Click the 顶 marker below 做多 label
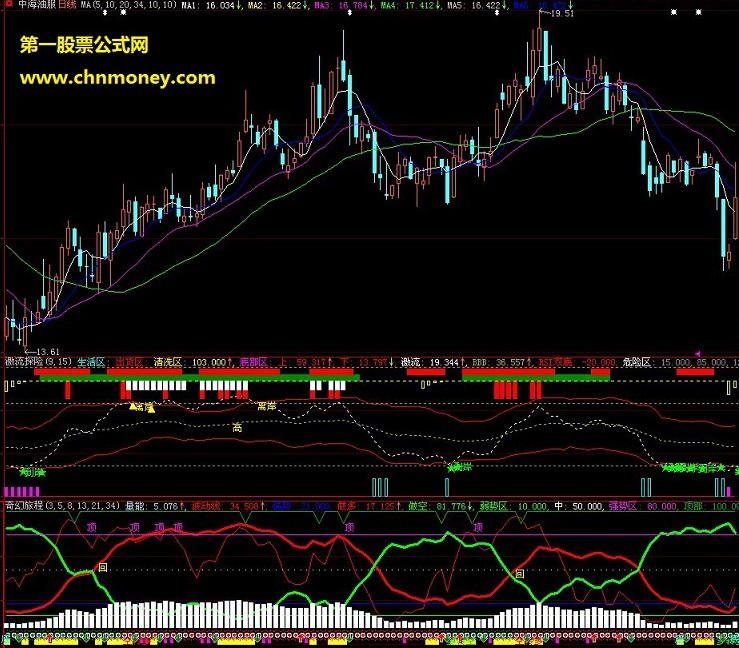This screenshot has width=739, height=648. pos(349,527)
